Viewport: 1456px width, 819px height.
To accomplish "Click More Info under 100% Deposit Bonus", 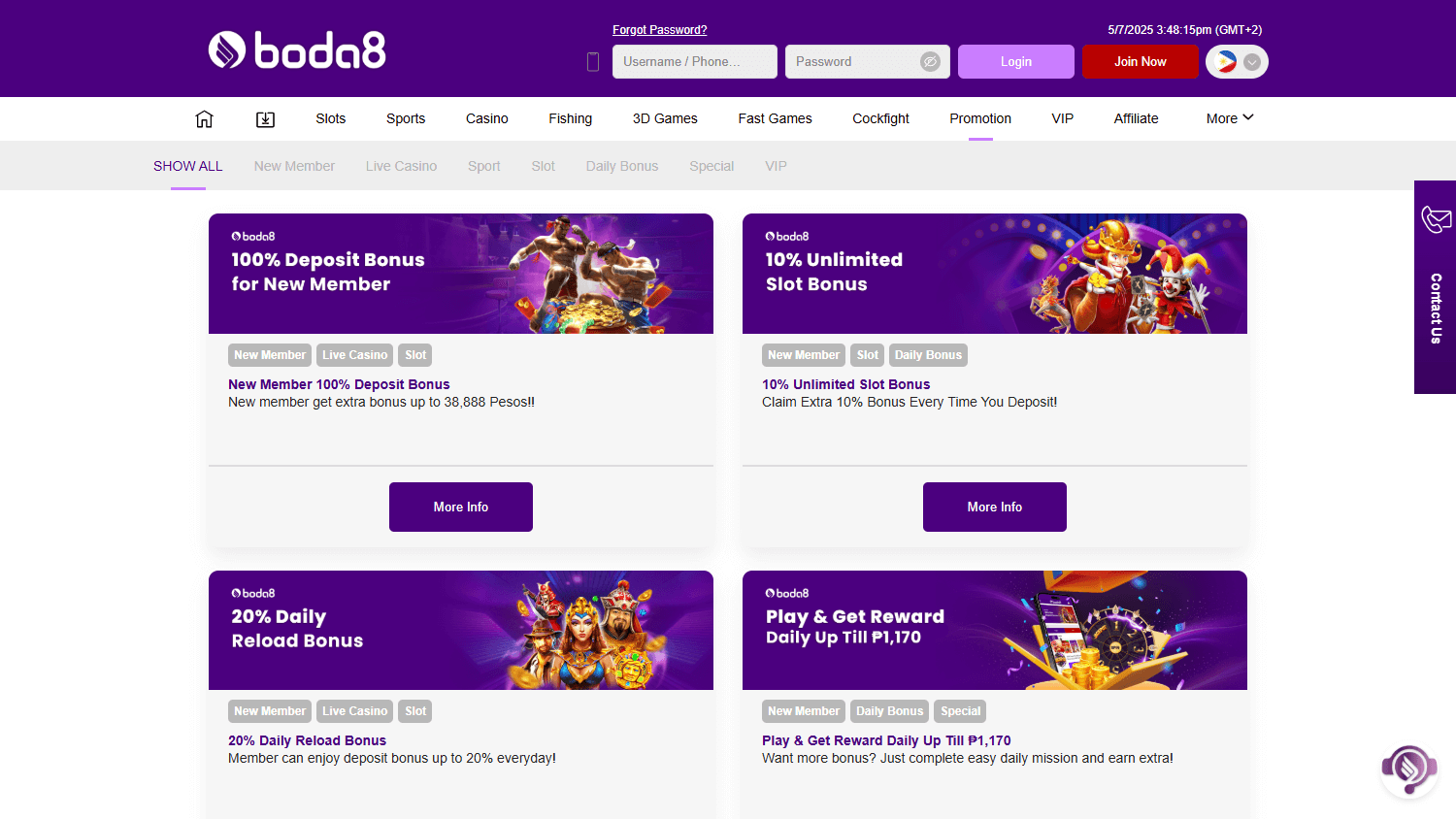I will (461, 507).
